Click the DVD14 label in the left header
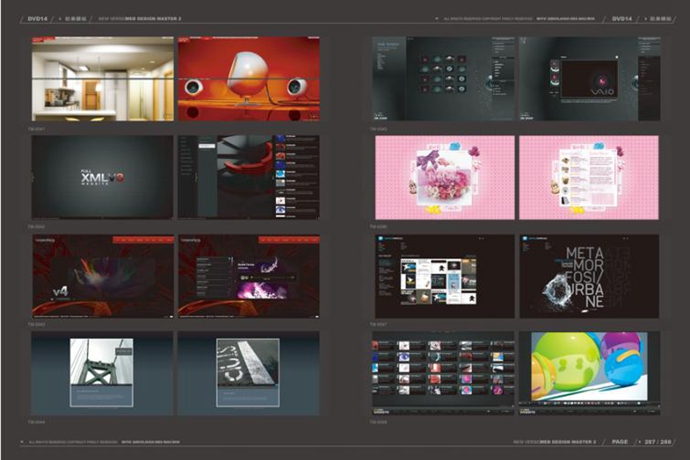 (x=37, y=19)
